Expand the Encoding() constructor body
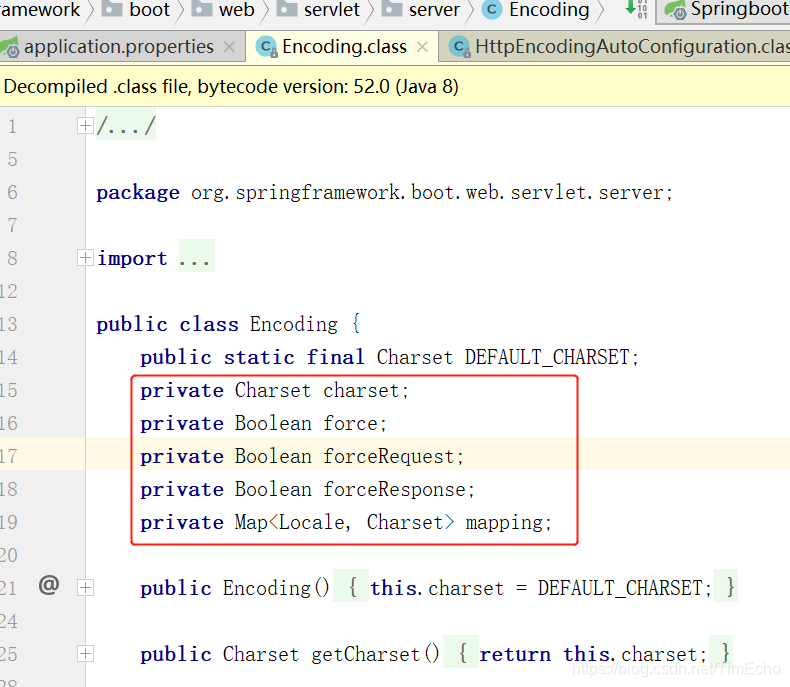 tap(85, 587)
